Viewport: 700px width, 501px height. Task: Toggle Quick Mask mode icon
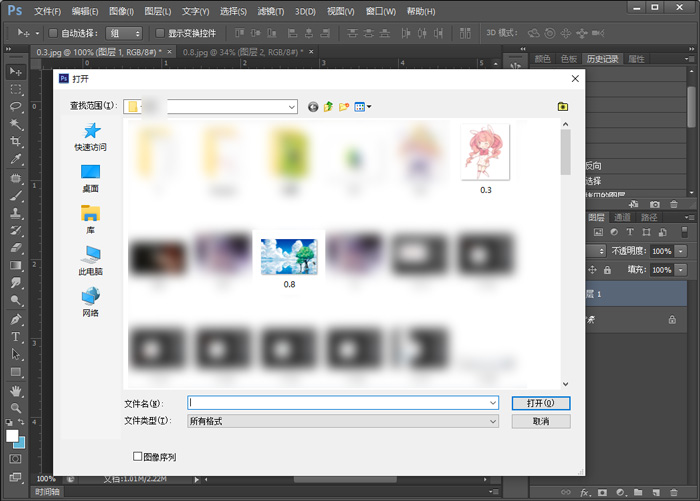click(15, 459)
